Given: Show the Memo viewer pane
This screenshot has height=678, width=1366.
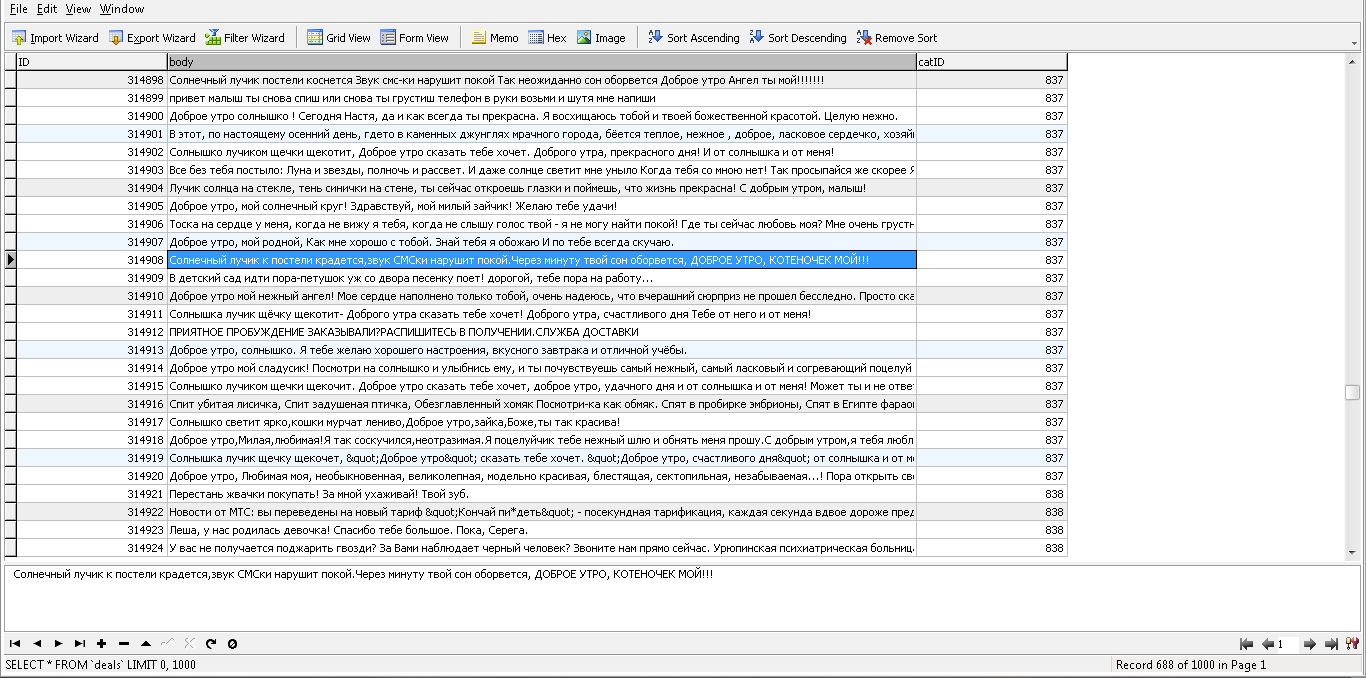Looking at the screenshot, I should 495,38.
